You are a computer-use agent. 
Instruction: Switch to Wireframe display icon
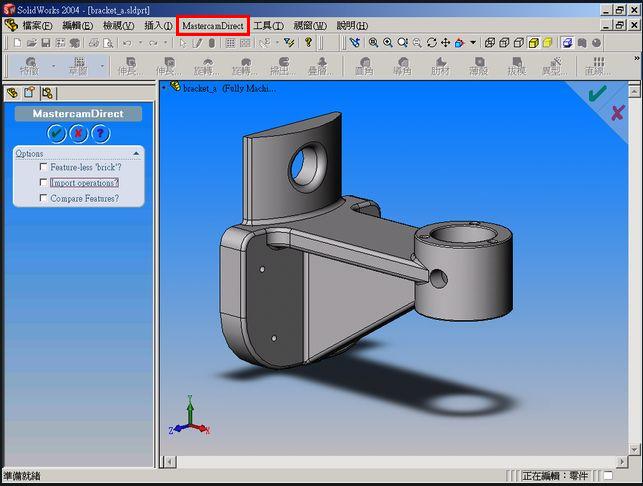click(489, 42)
